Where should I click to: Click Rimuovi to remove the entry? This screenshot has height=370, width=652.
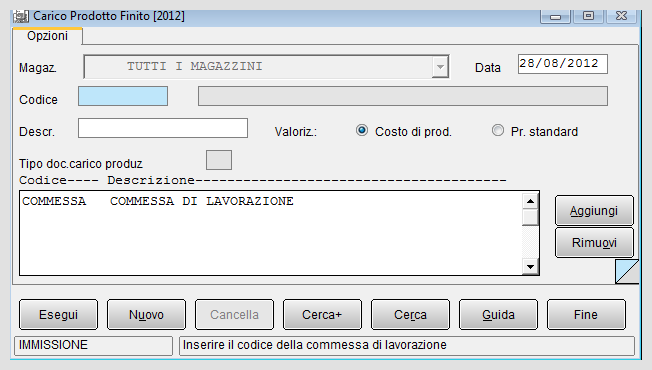pos(594,242)
